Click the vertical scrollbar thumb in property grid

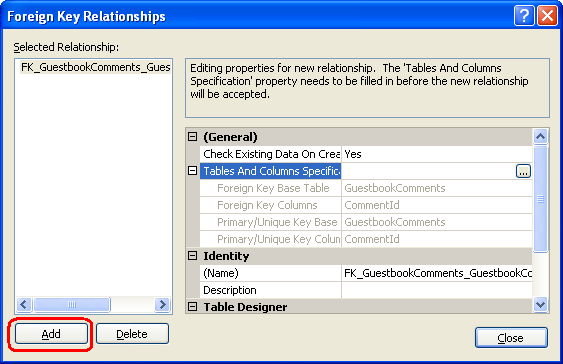540,199
